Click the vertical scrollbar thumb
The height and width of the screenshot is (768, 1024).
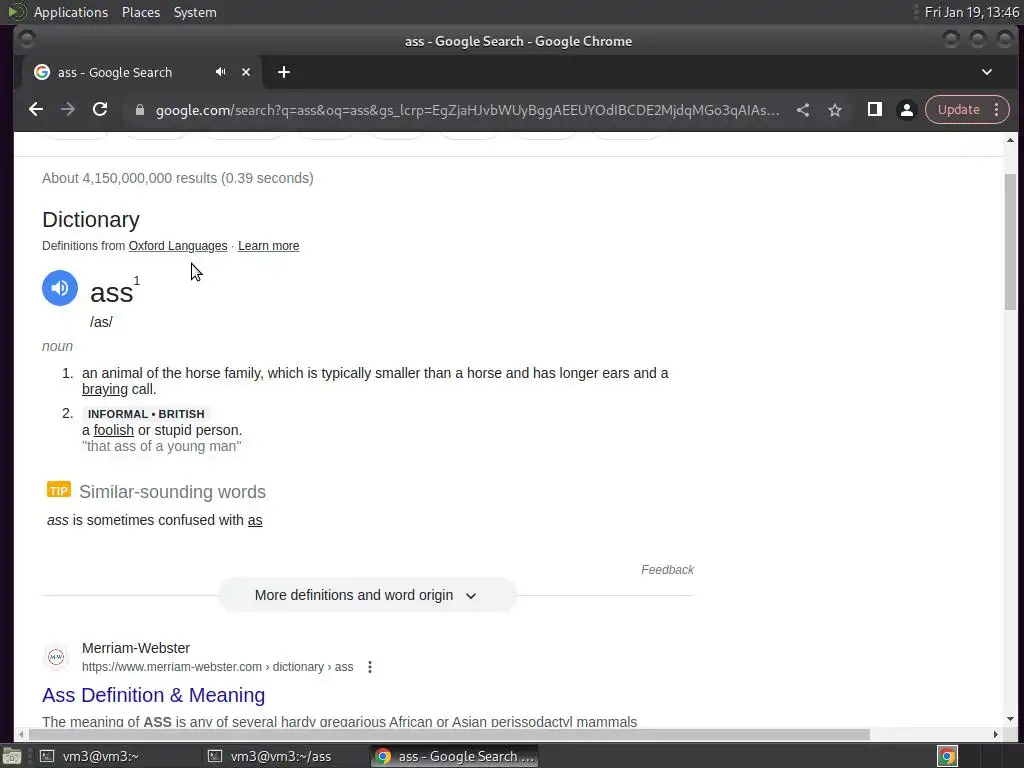[x=1010, y=242]
